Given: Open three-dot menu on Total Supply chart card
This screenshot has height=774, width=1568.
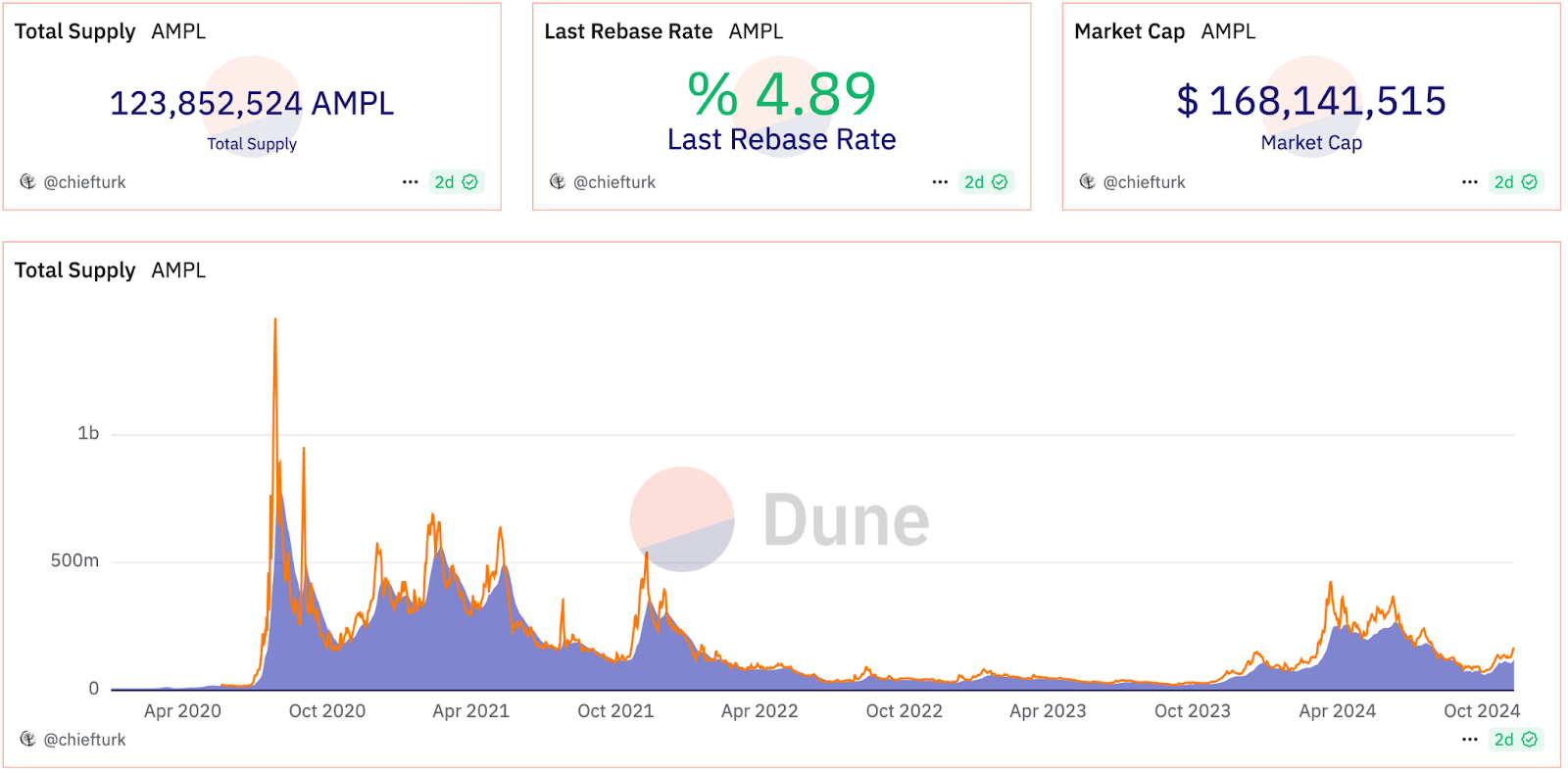Looking at the screenshot, I should tap(1470, 740).
